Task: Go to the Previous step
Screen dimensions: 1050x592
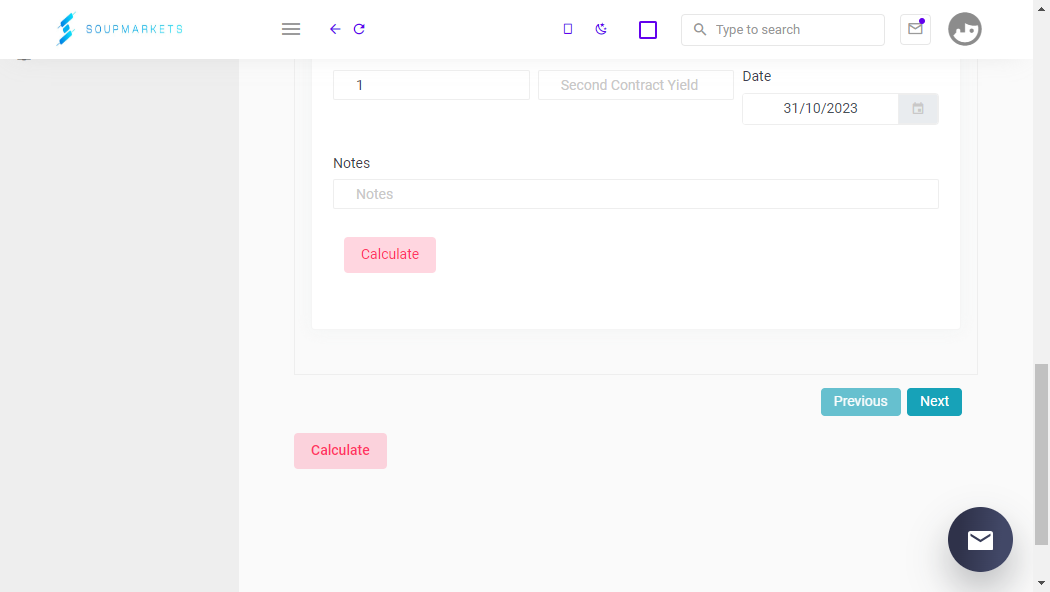Action: [860, 402]
